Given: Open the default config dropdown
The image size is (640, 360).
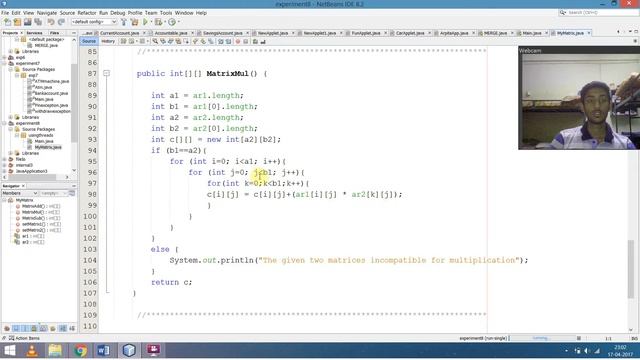Looking at the screenshot, I should [94, 22].
